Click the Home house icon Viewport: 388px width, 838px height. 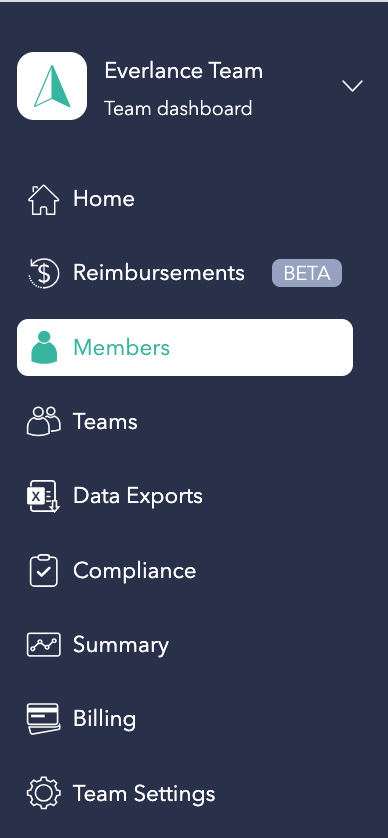coord(43,199)
